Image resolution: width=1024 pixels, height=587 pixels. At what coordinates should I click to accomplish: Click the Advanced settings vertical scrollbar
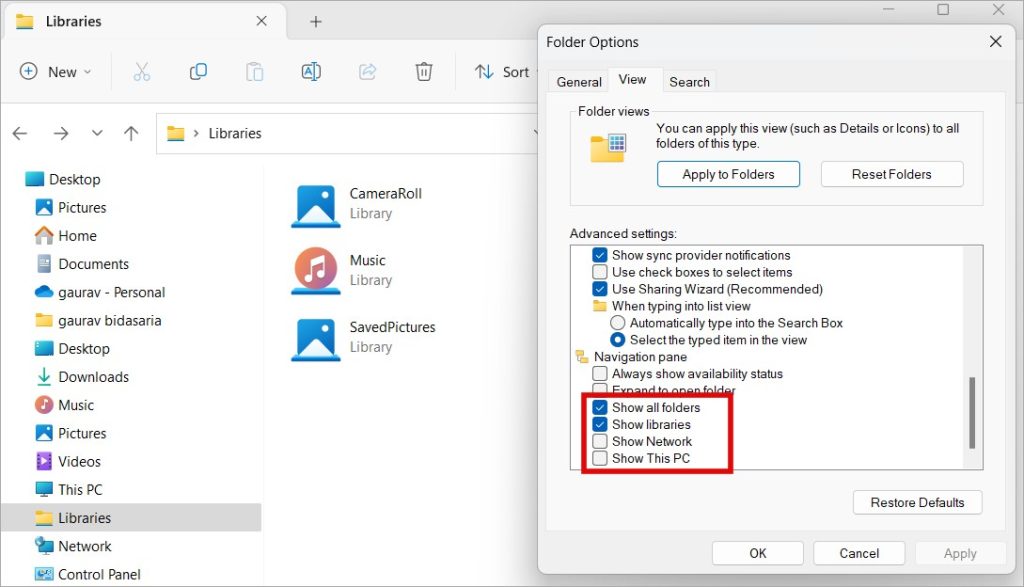972,412
